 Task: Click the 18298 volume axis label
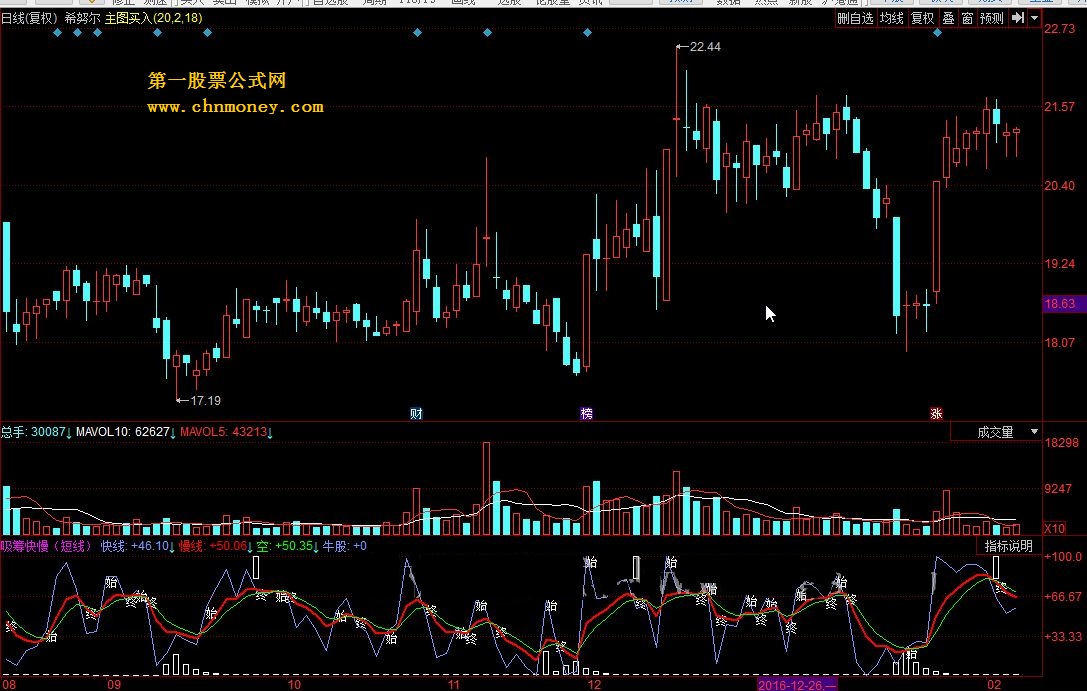pos(1061,443)
